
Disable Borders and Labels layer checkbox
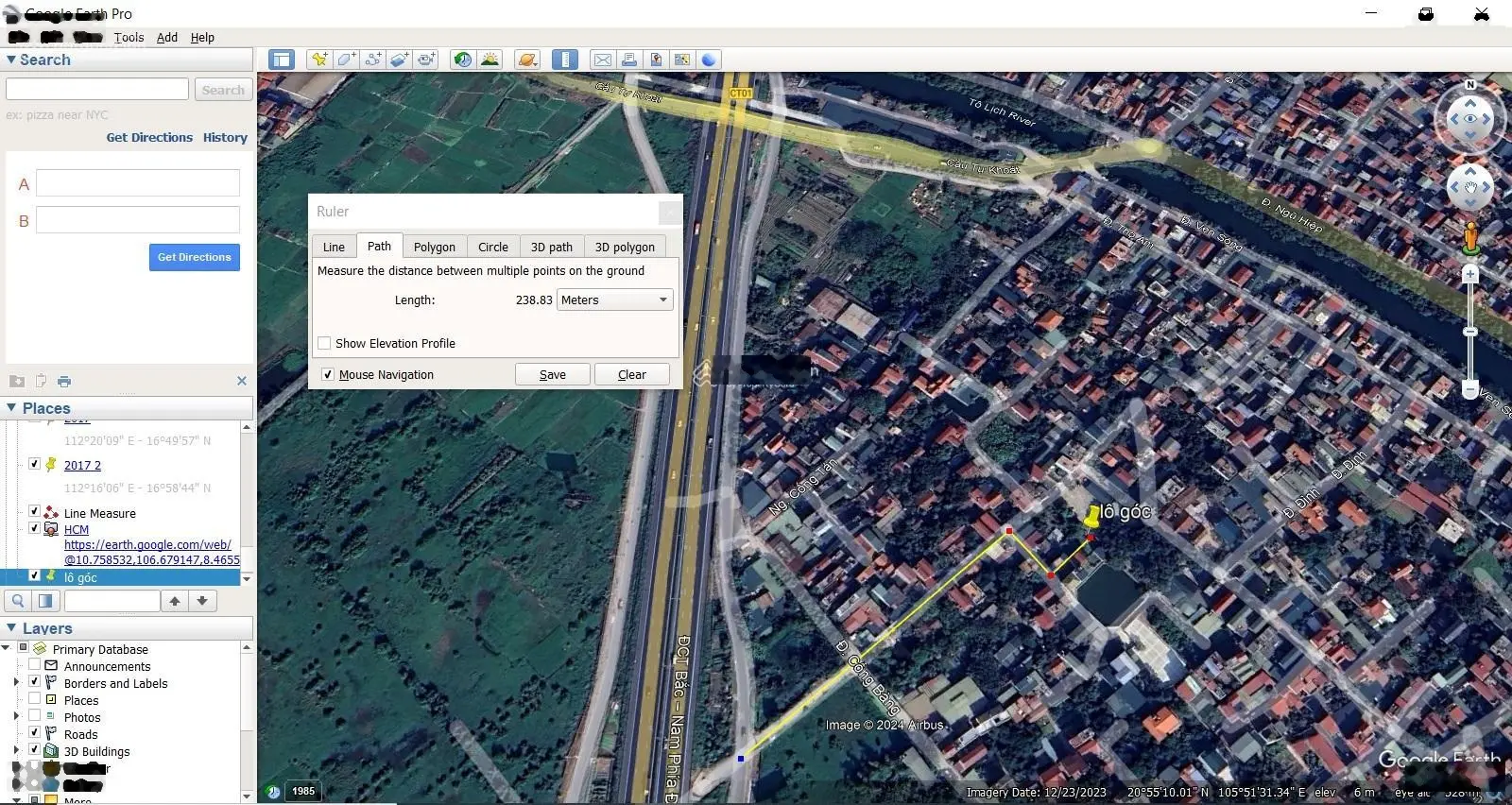point(35,681)
